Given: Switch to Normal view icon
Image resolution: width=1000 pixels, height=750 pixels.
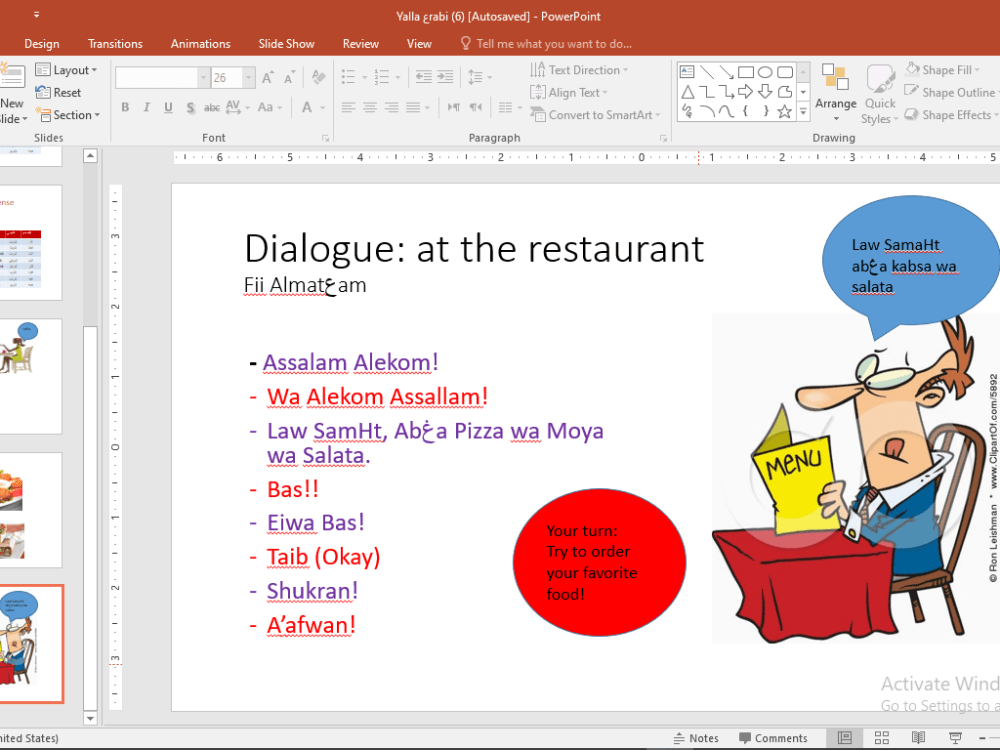Looking at the screenshot, I should click(x=844, y=738).
